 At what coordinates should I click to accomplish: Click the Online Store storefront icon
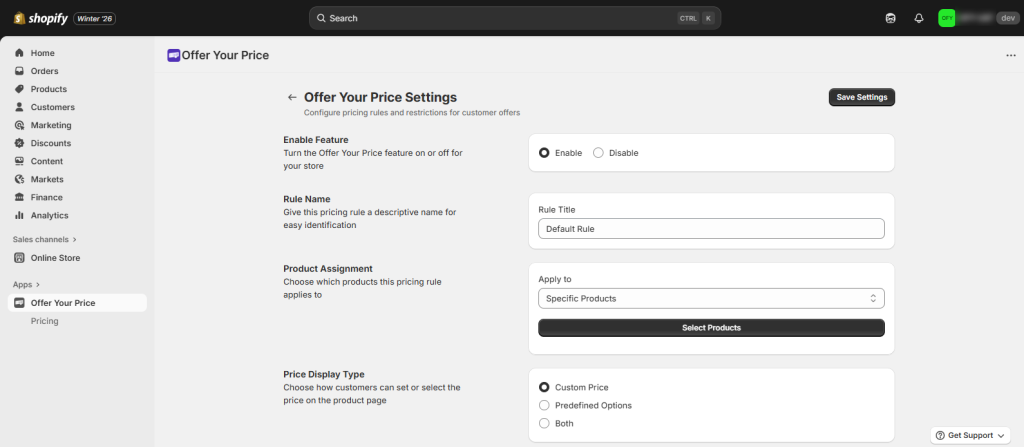[20, 257]
